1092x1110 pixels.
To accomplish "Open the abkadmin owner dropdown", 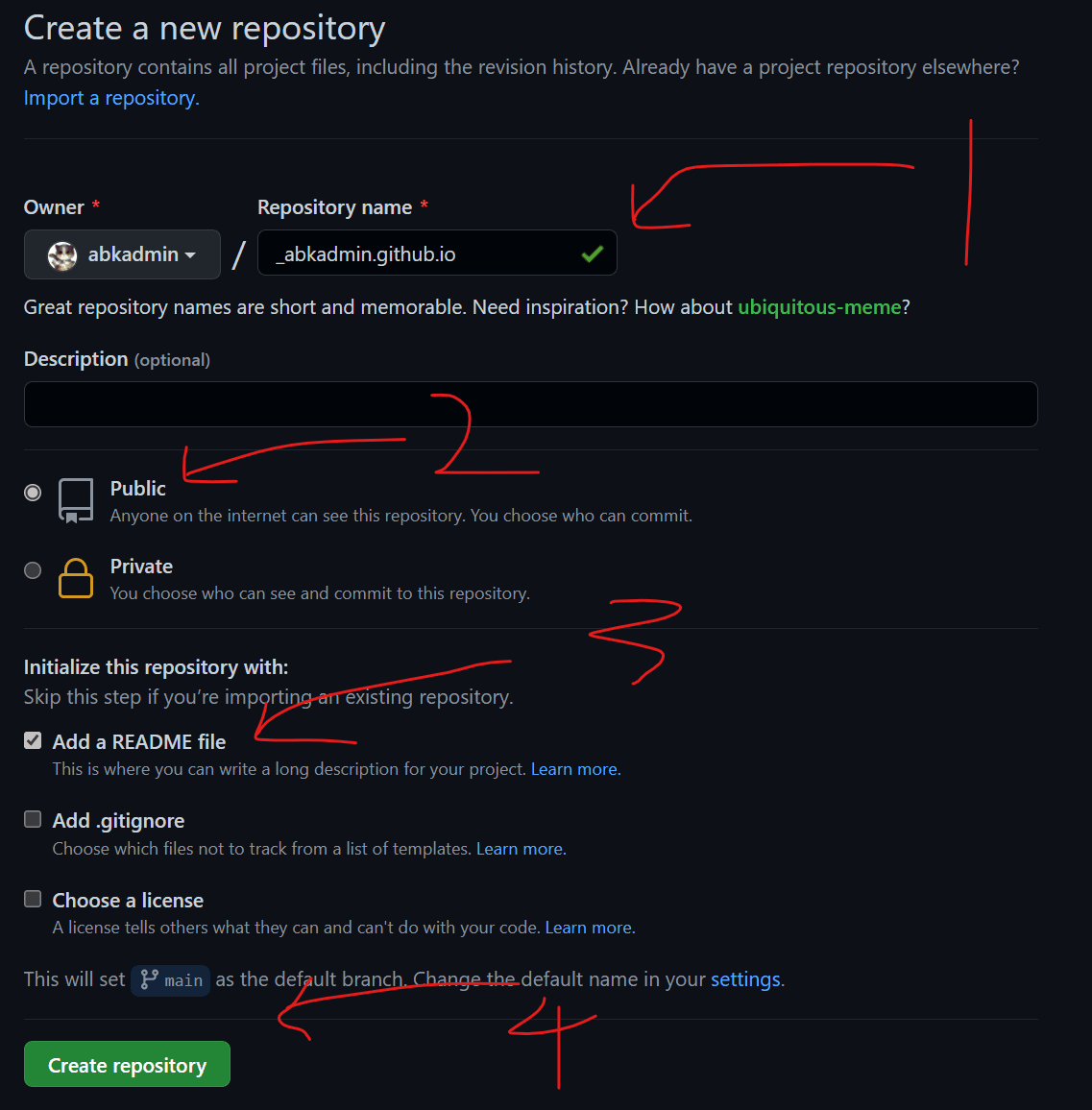I will pos(123,254).
